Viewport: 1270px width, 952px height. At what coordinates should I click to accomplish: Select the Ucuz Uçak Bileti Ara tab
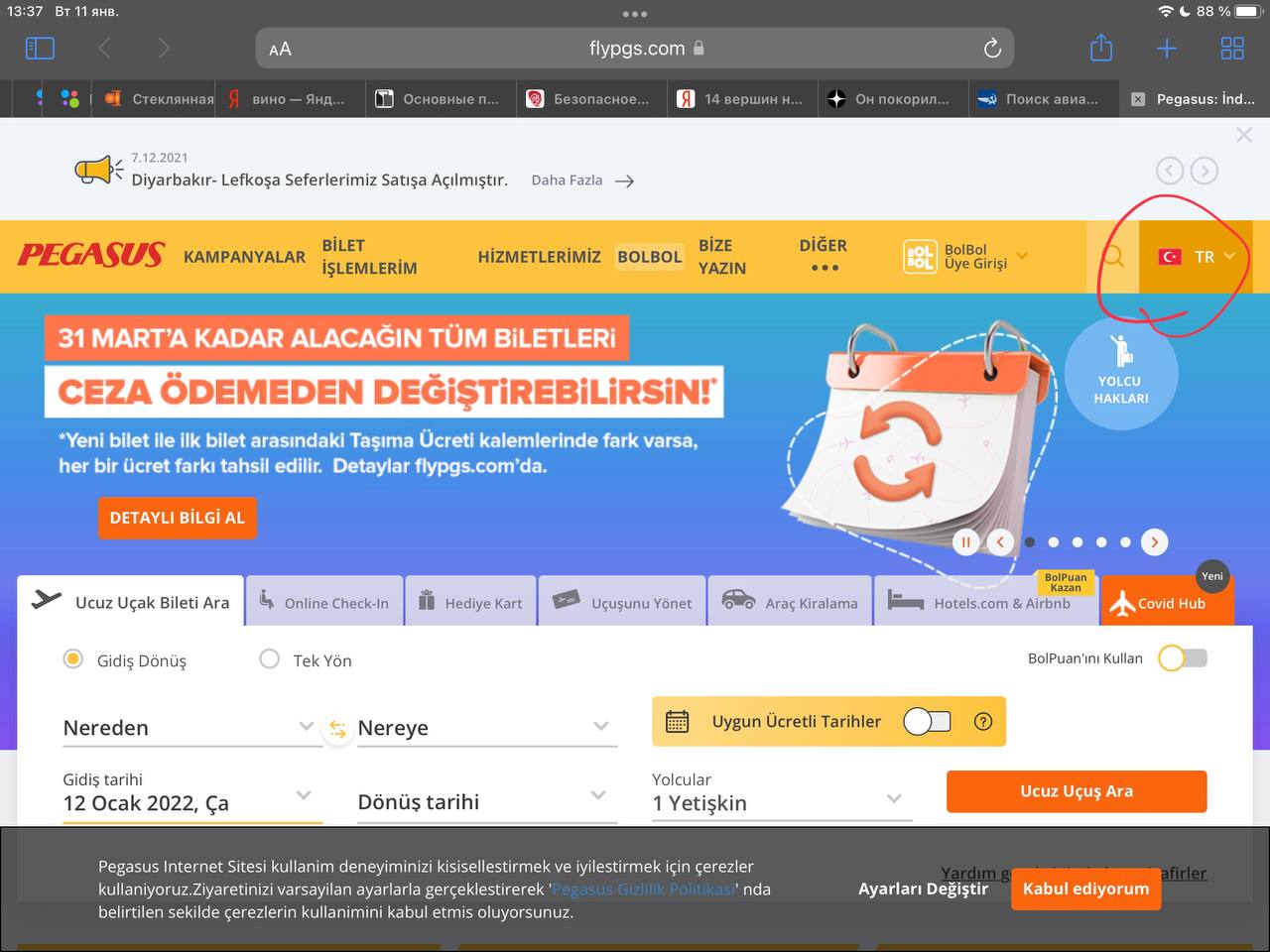coord(131,602)
